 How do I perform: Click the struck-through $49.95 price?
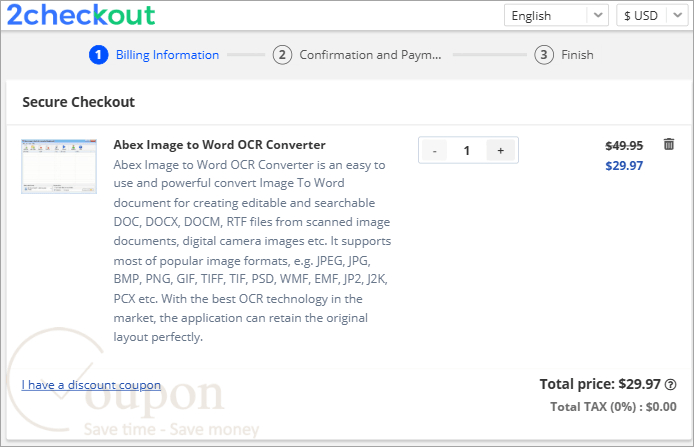tap(624, 146)
